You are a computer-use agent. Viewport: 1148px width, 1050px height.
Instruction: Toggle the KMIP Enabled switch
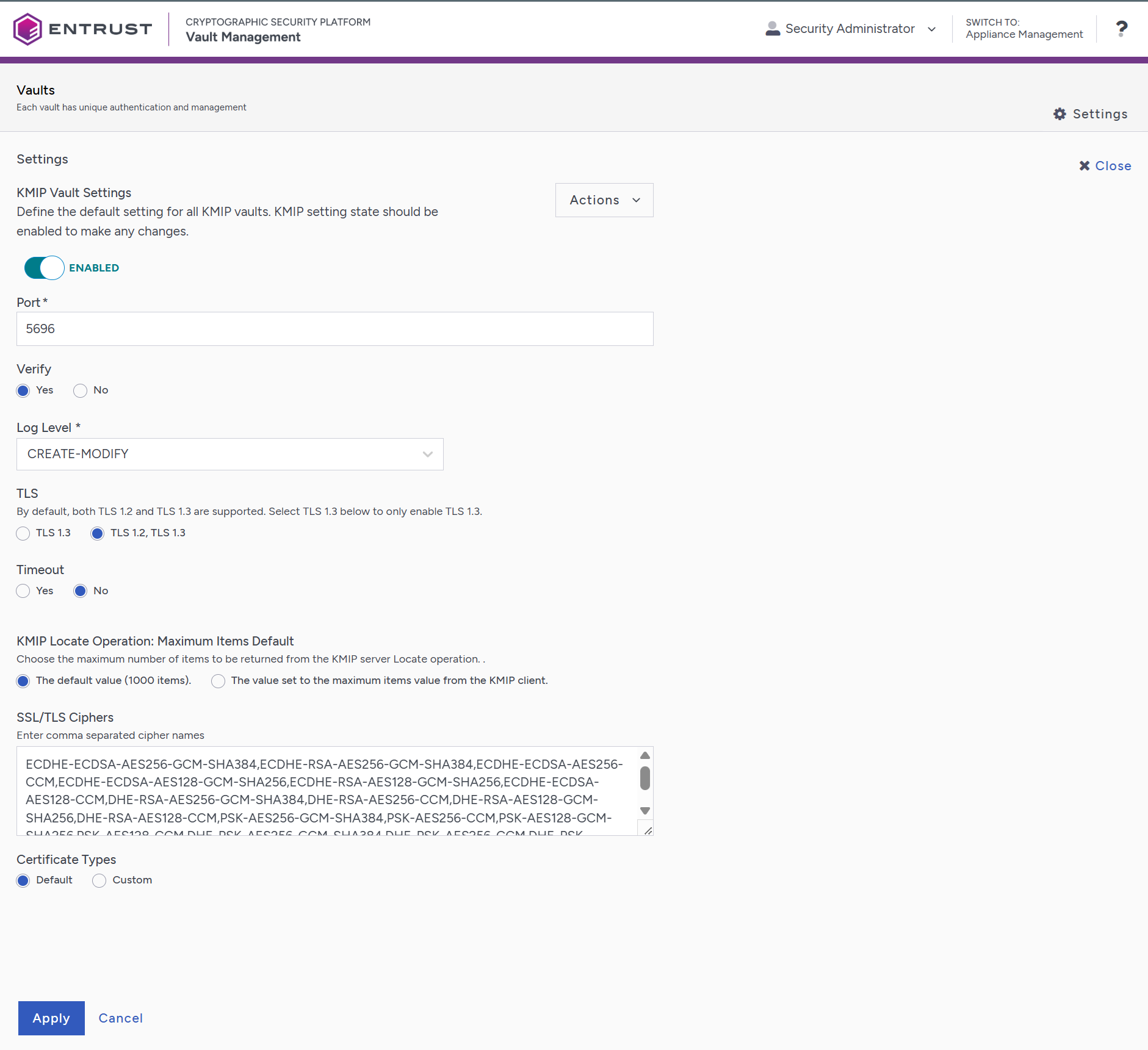pos(44,268)
